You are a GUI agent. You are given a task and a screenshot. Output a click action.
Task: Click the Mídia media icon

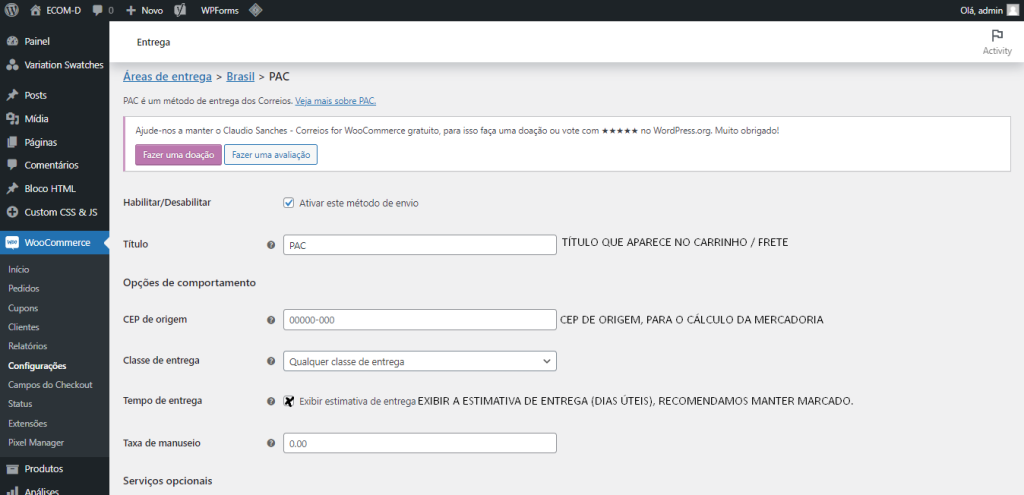pyautogui.click(x=12, y=118)
